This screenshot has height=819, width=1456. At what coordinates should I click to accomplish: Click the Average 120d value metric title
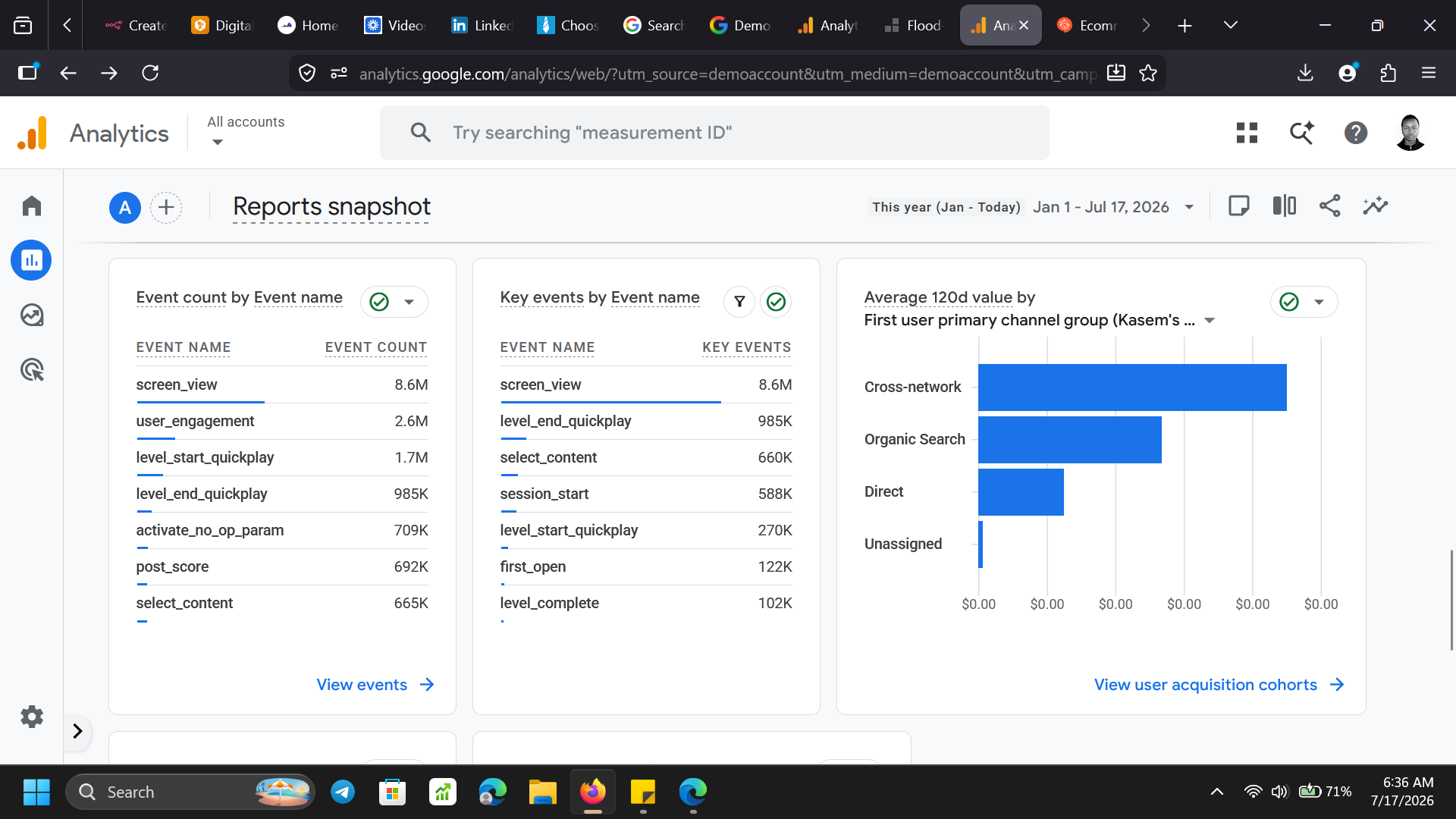938,297
